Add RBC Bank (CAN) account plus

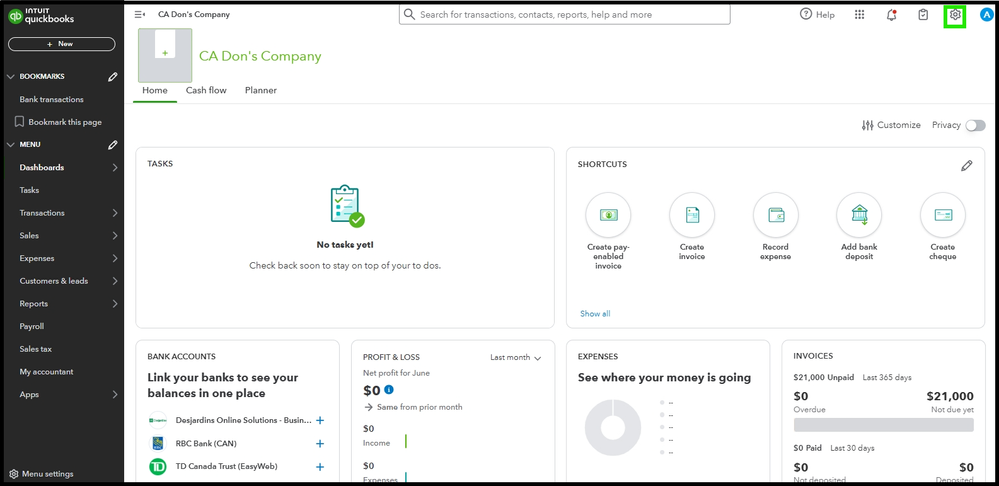tap(320, 443)
